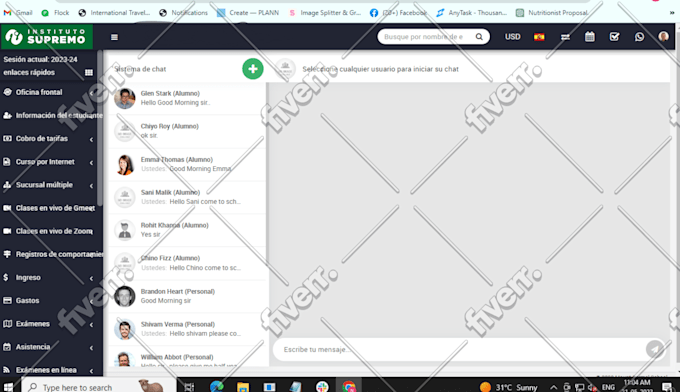This screenshot has height=392, width=680.
Task: Expand Sucursal múltiple chevron
Action: tap(91, 186)
